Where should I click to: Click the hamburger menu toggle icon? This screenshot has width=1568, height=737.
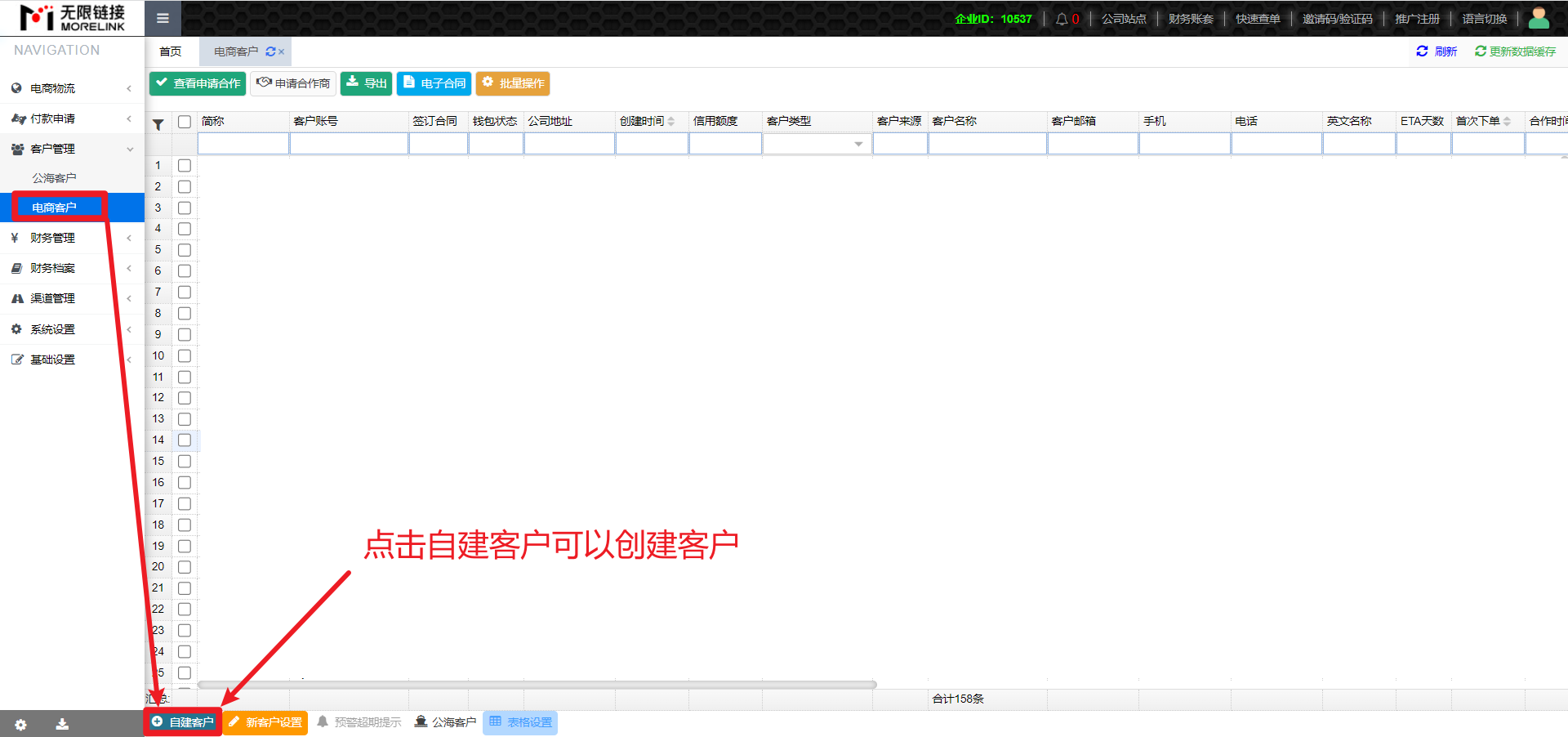pyautogui.click(x=163, y=18)
